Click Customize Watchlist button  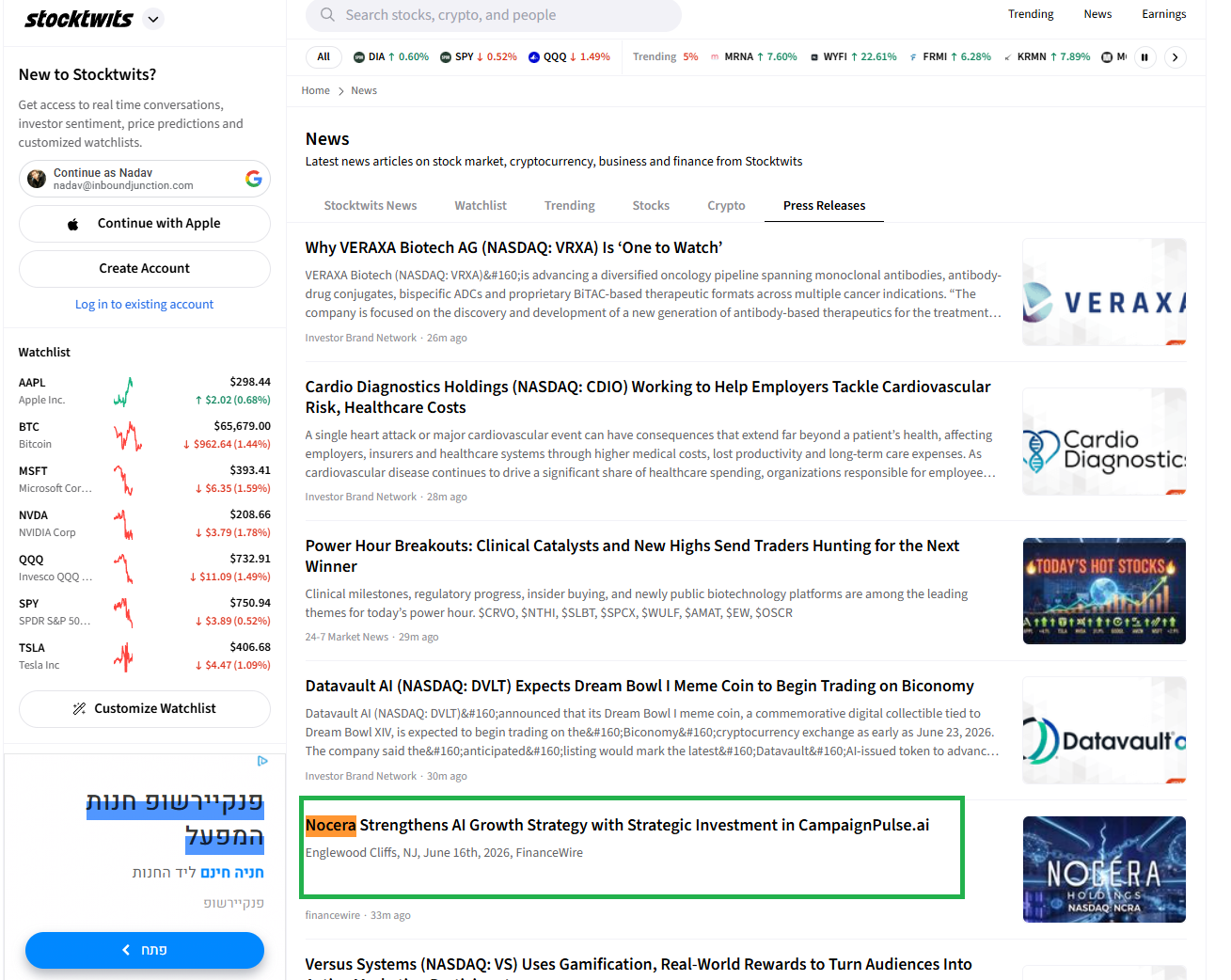pos(145,709)
